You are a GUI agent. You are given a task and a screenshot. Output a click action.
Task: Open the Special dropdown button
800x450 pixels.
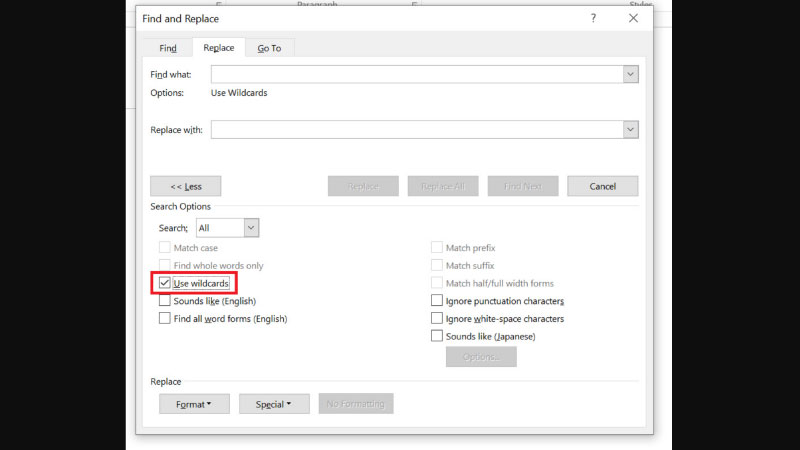(274, 404)
